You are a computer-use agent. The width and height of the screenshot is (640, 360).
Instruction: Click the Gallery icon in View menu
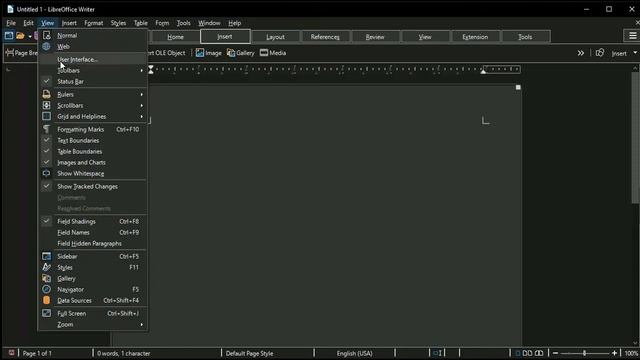coord(47,278)
